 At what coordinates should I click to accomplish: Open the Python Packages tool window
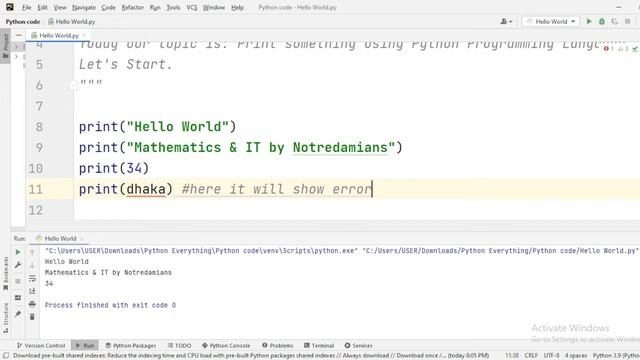coord(131,345)
